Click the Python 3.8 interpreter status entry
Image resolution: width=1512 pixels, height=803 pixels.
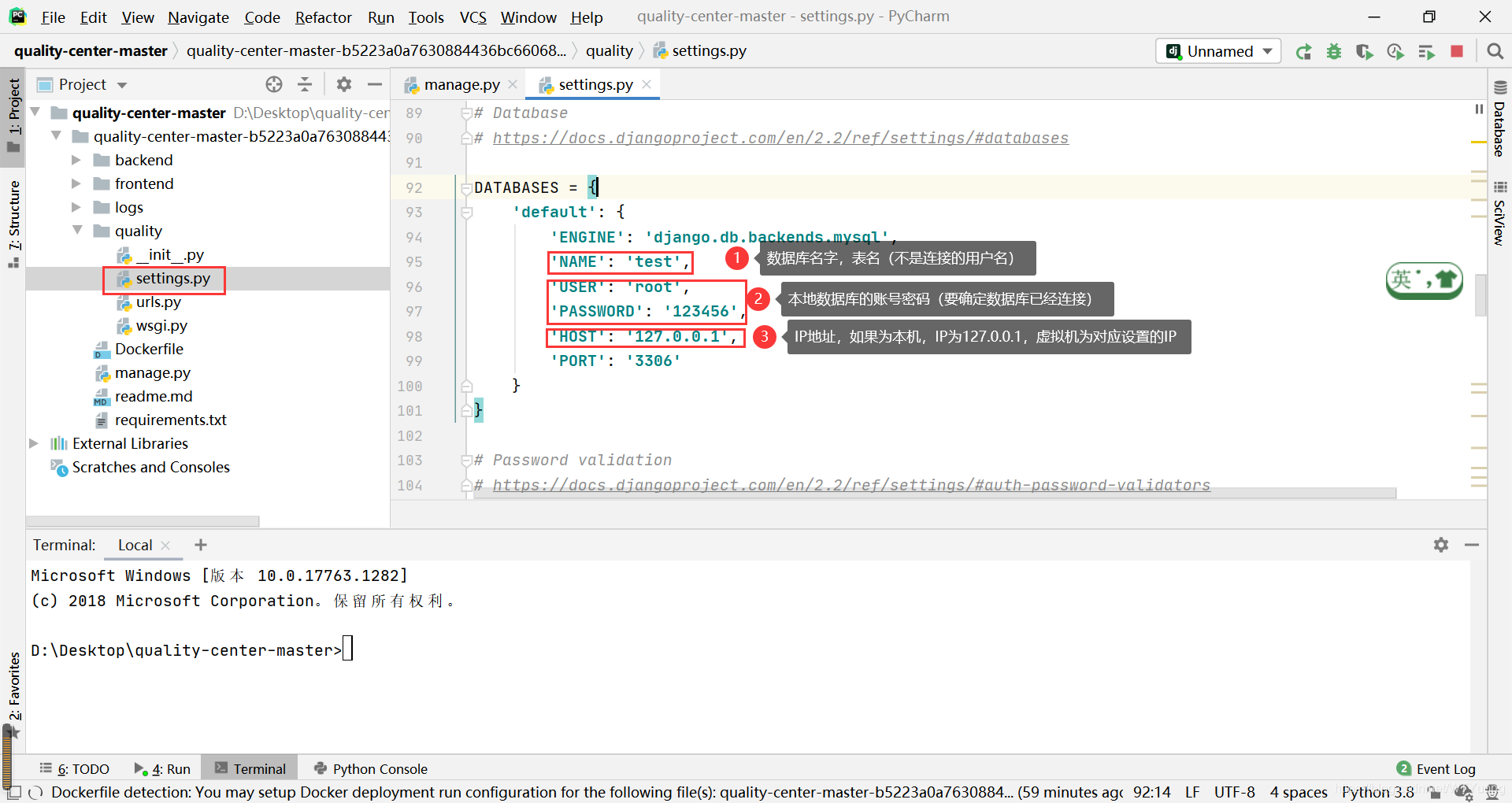click(x=1377, y=792)
